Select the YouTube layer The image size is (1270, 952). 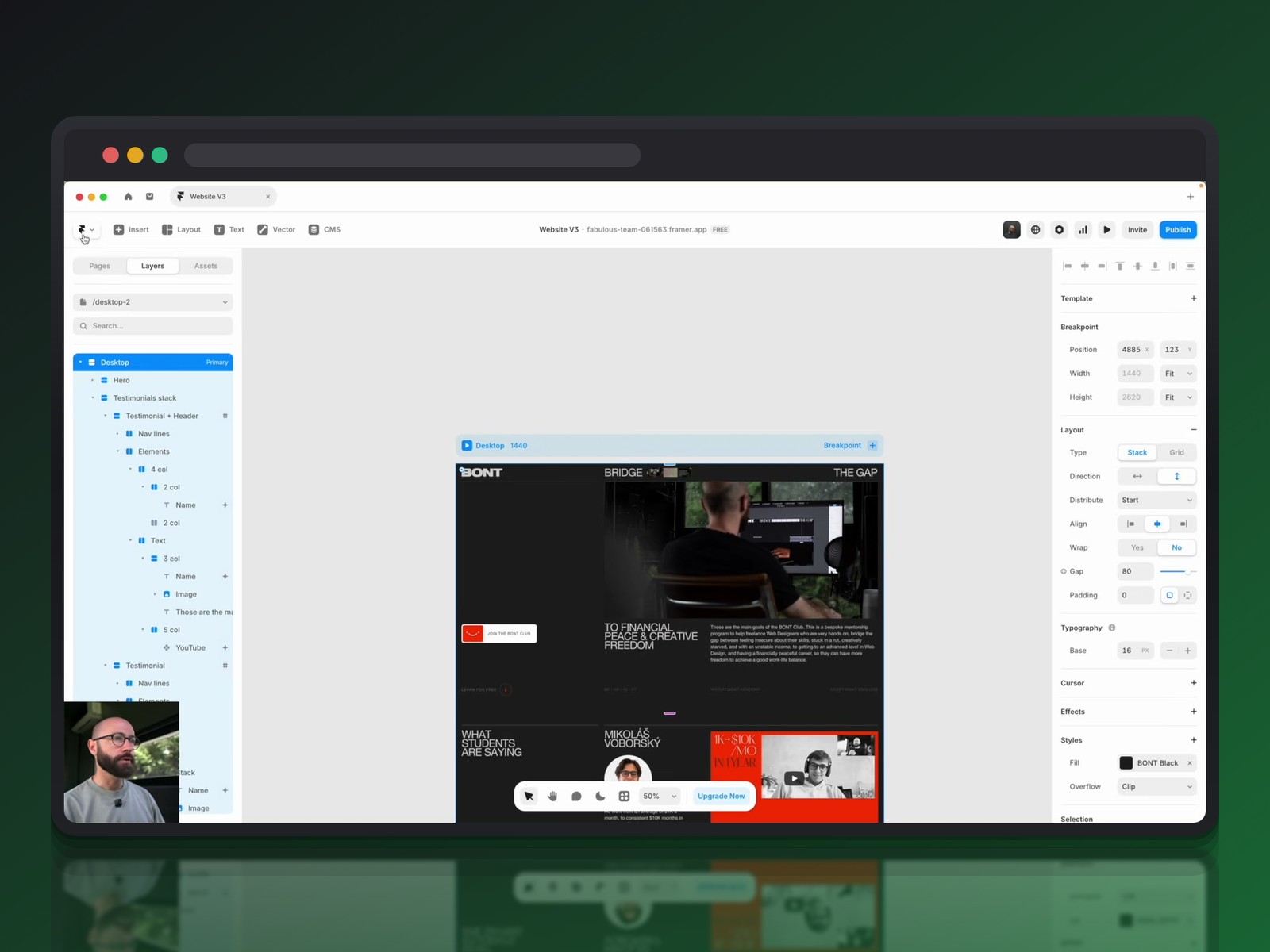[190, 647]
